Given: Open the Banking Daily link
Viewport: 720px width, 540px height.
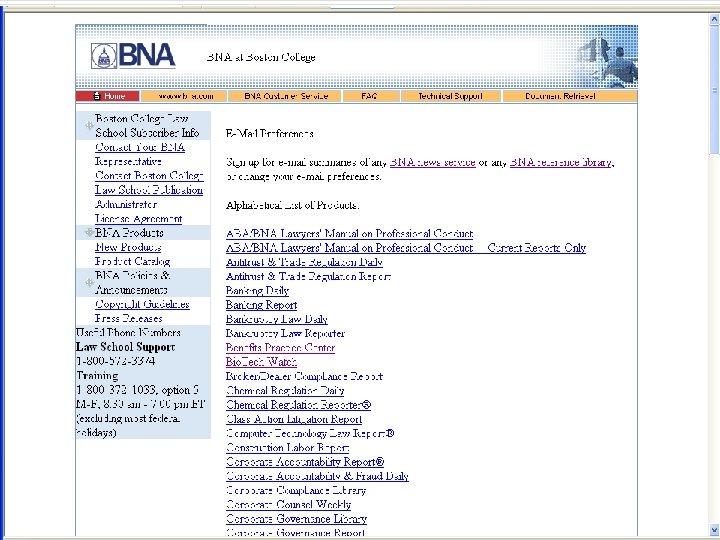Looking at the screenshot, I should pyautogui.click(x=257, y=291).
